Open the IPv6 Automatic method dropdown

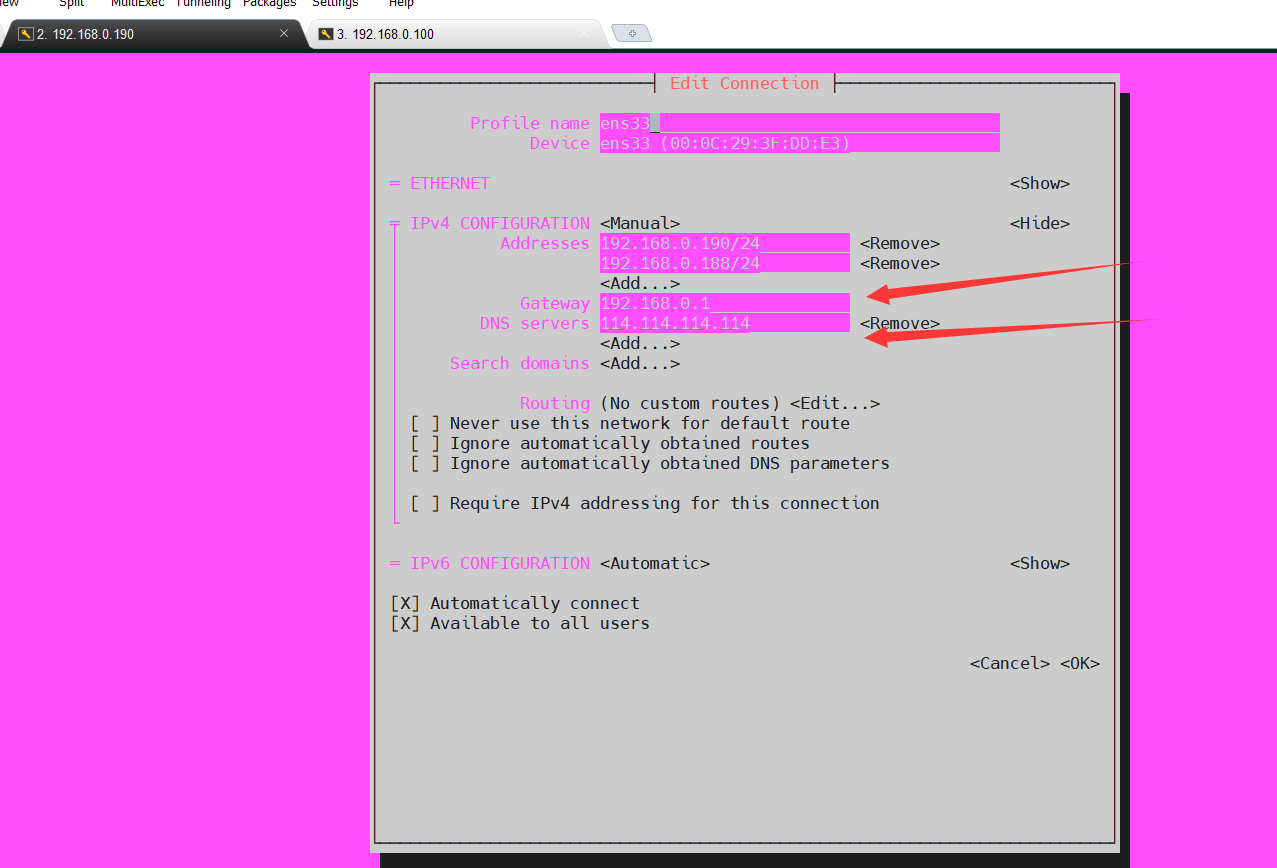click(655, 563)
